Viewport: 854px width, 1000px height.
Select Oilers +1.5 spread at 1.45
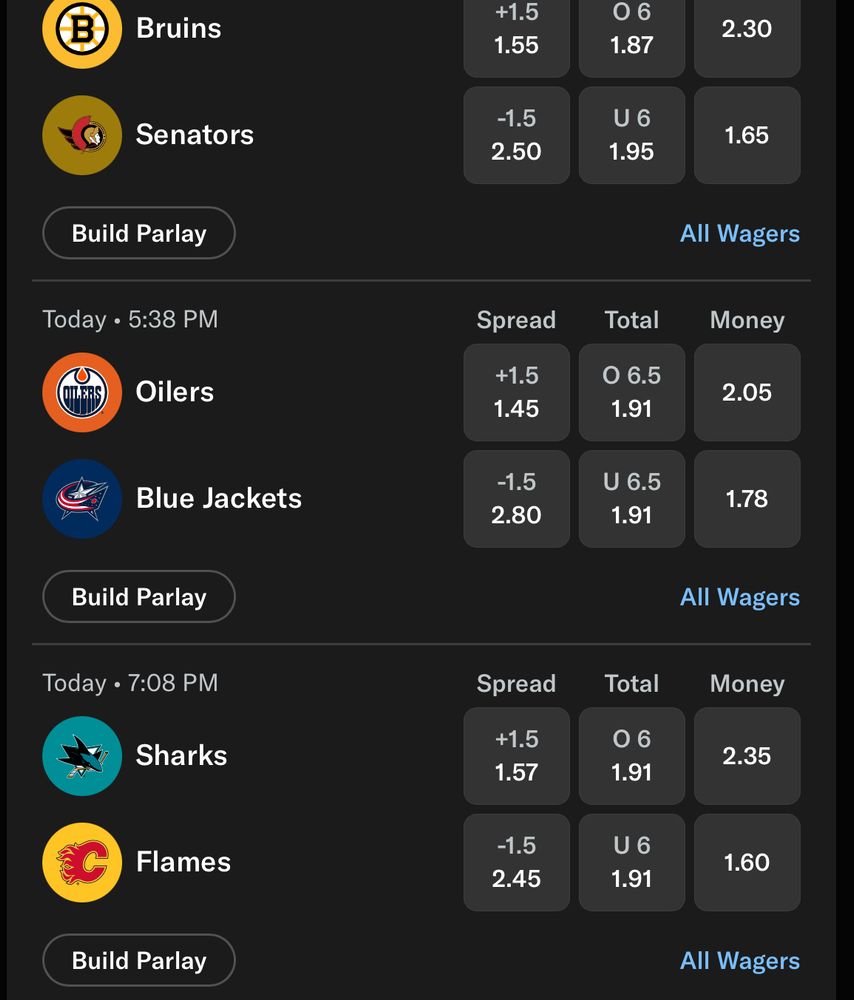point(516,392)
